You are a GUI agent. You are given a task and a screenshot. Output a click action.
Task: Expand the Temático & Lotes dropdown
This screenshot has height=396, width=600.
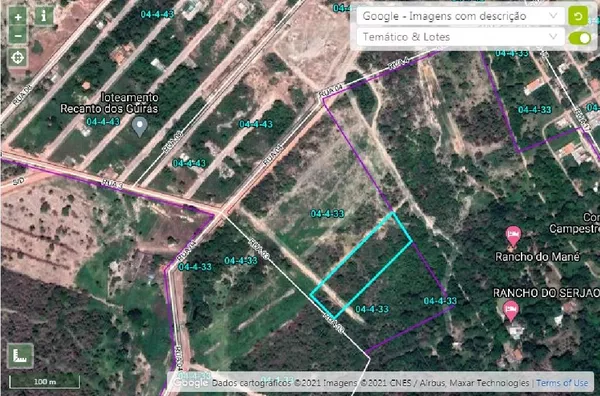(460, 37)
